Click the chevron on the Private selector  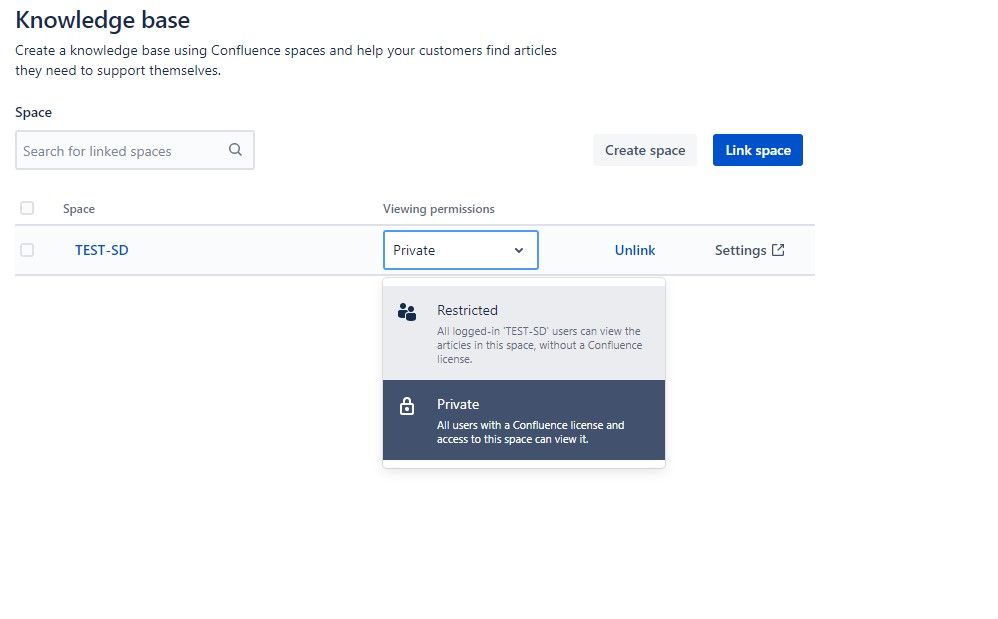[x=519, y=250]
